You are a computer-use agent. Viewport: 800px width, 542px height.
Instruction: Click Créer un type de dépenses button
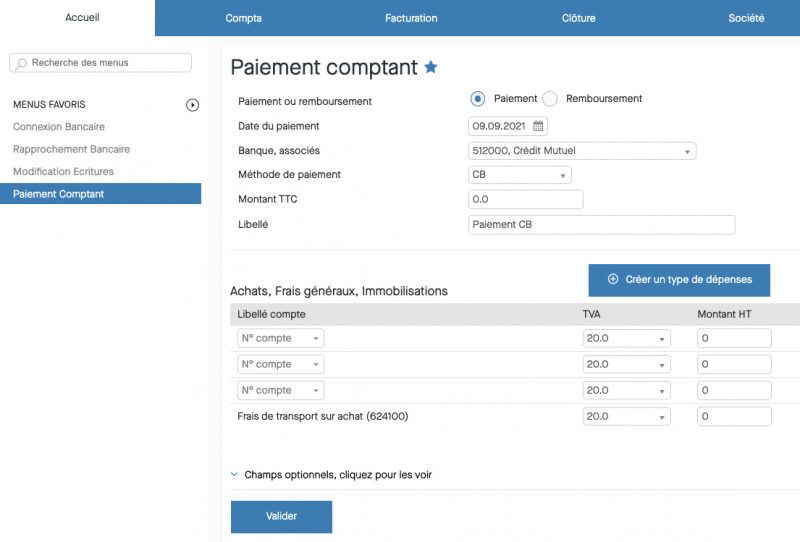click(679, 280)
